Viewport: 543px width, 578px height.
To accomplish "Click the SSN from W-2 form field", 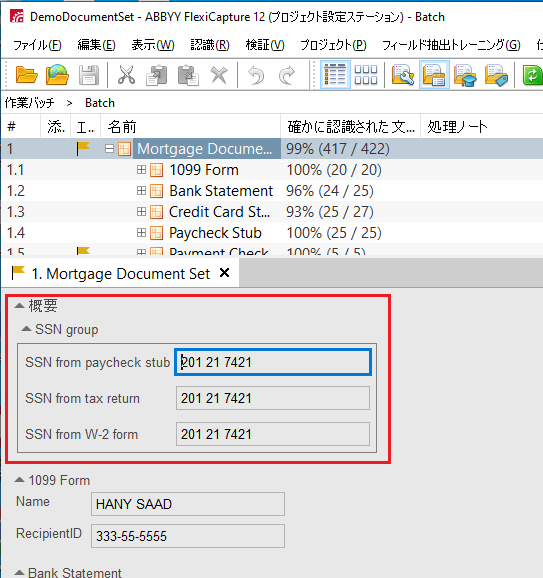I will [x=273, y=434].
